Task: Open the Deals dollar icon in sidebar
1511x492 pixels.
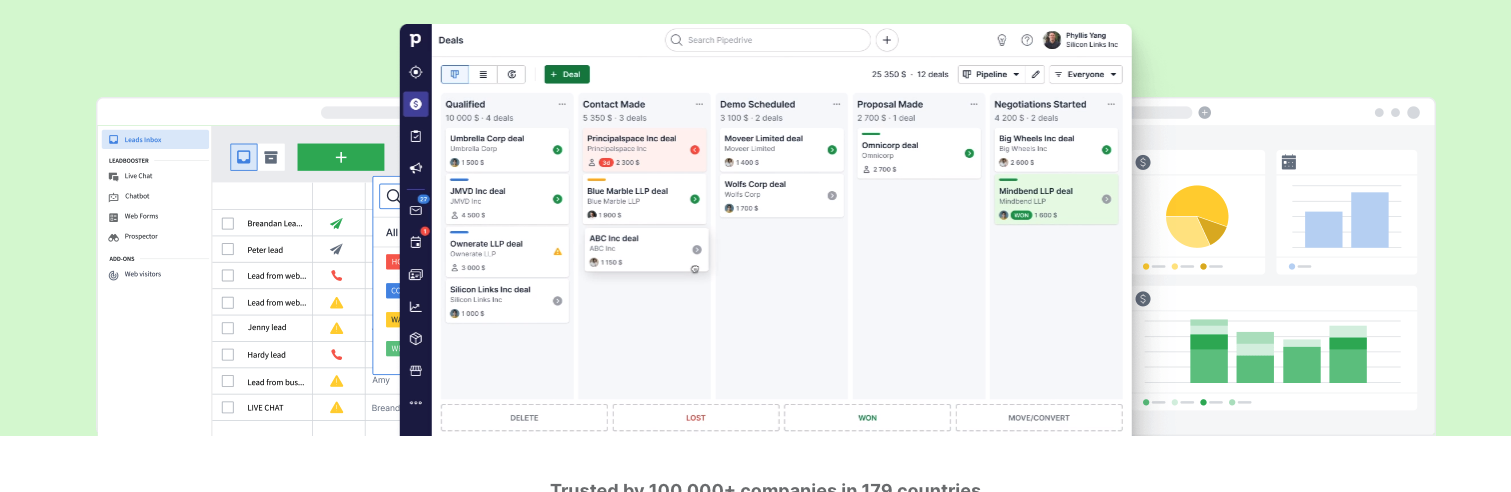Action: pos(416,104)
